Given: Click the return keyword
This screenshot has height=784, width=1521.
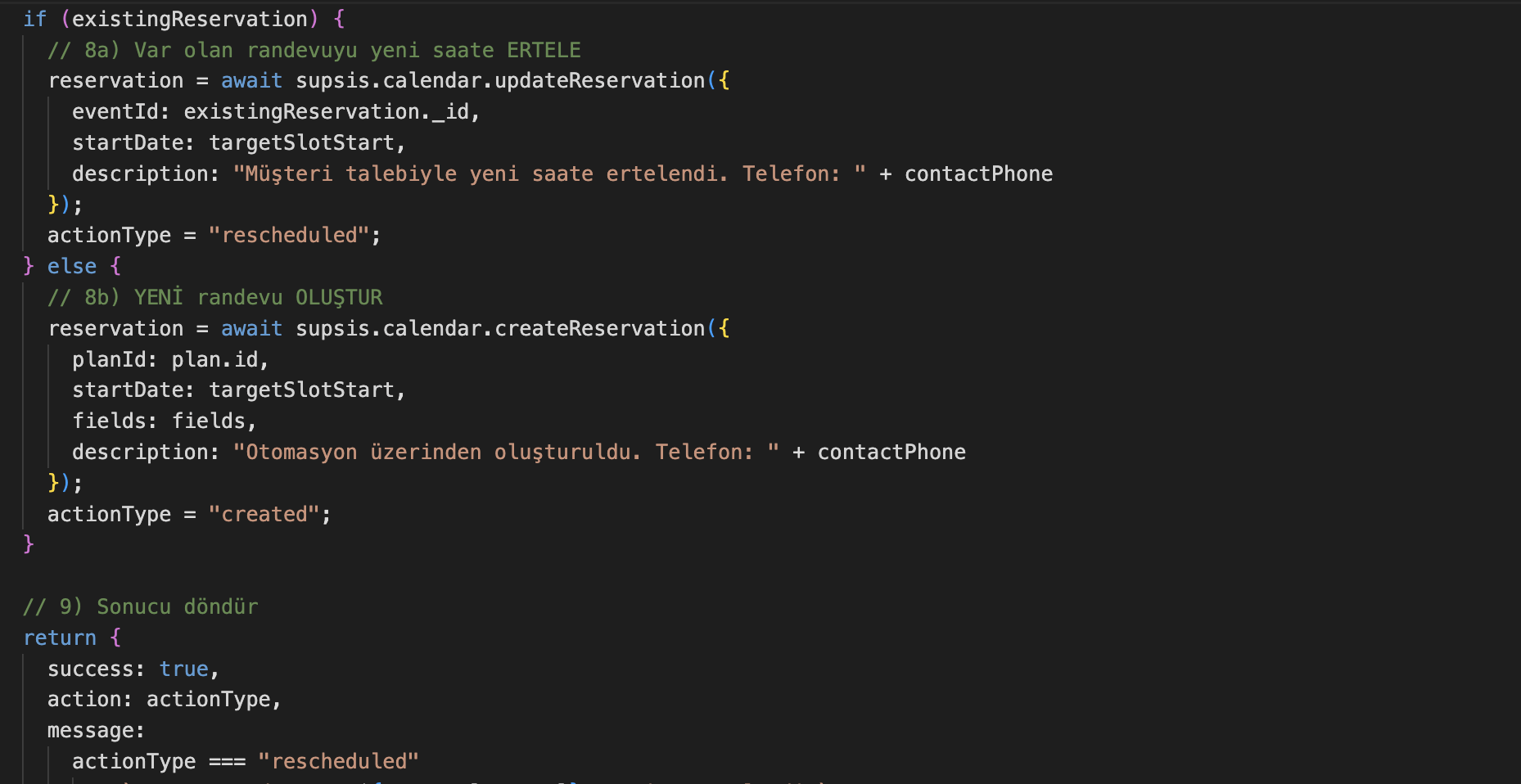Looking at the screenshot, I should point(60,638).
